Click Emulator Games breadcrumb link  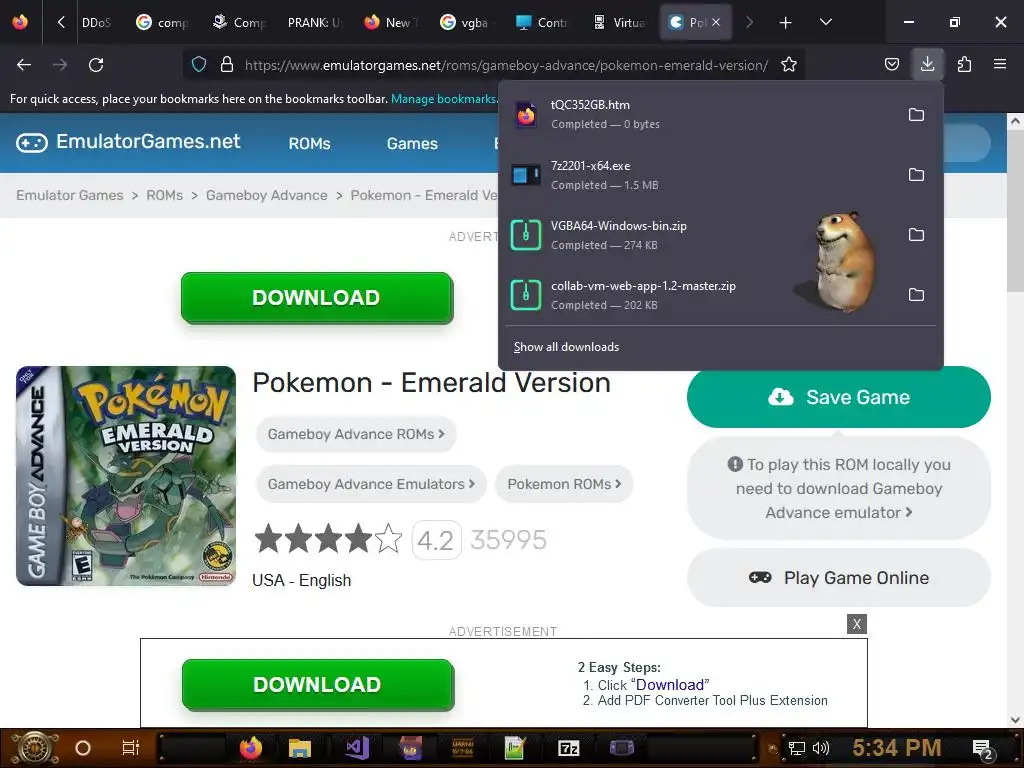(70, 195)
